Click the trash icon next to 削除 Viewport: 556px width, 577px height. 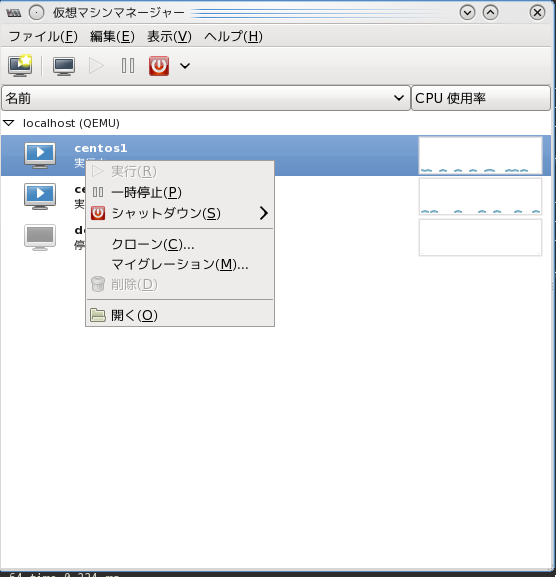(x=98, y=284)
